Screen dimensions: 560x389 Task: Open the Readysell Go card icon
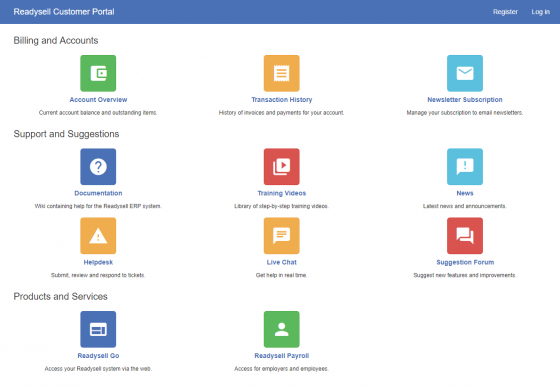(x=98, y=329)
